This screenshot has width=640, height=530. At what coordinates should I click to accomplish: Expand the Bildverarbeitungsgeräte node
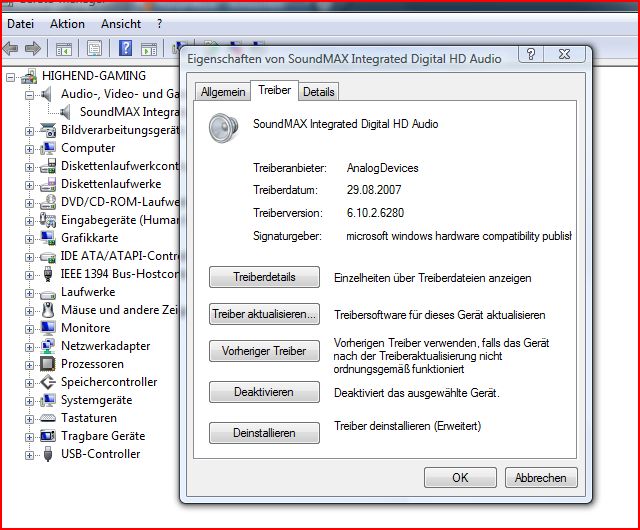[29, 131]
